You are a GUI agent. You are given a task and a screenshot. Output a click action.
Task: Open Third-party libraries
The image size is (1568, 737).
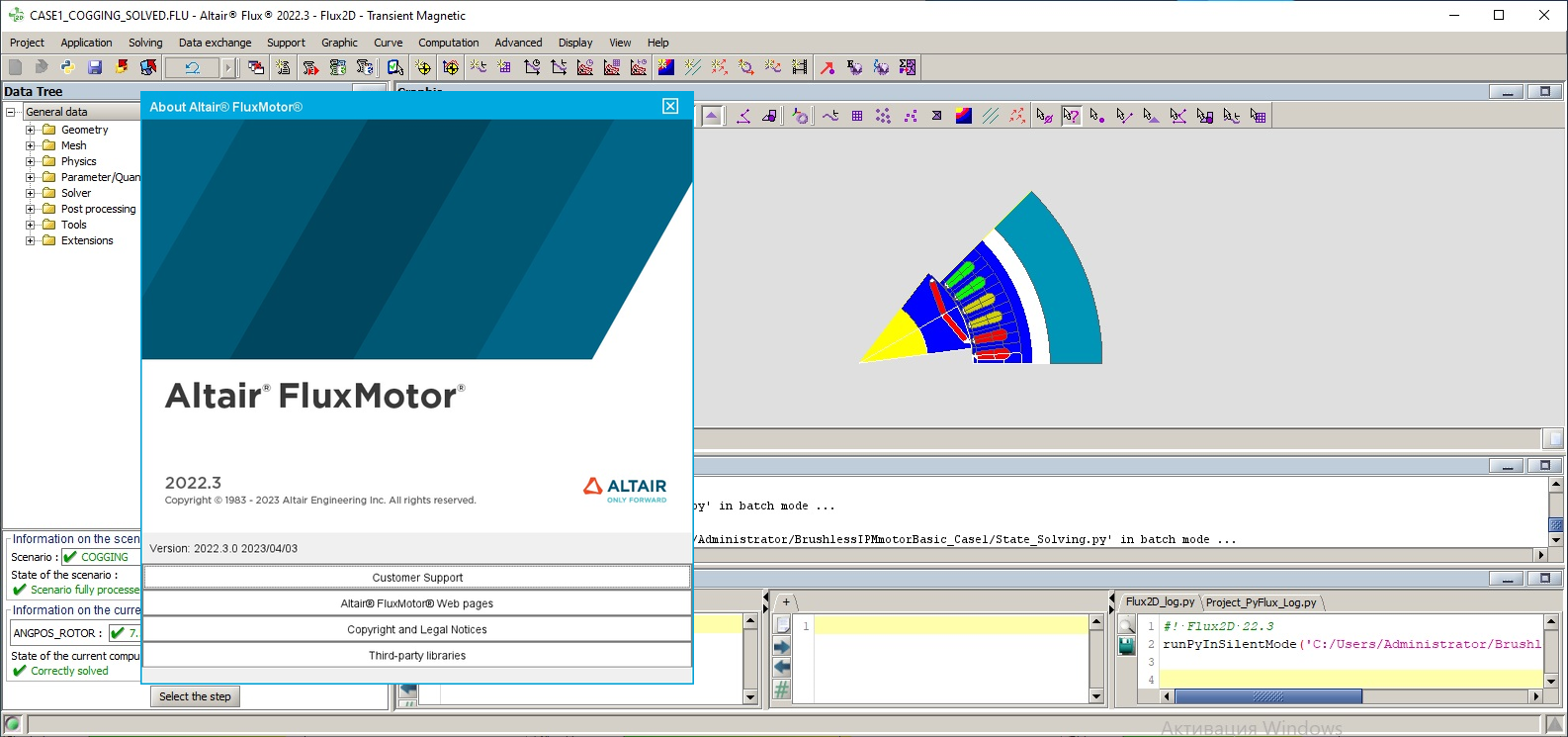417,655
